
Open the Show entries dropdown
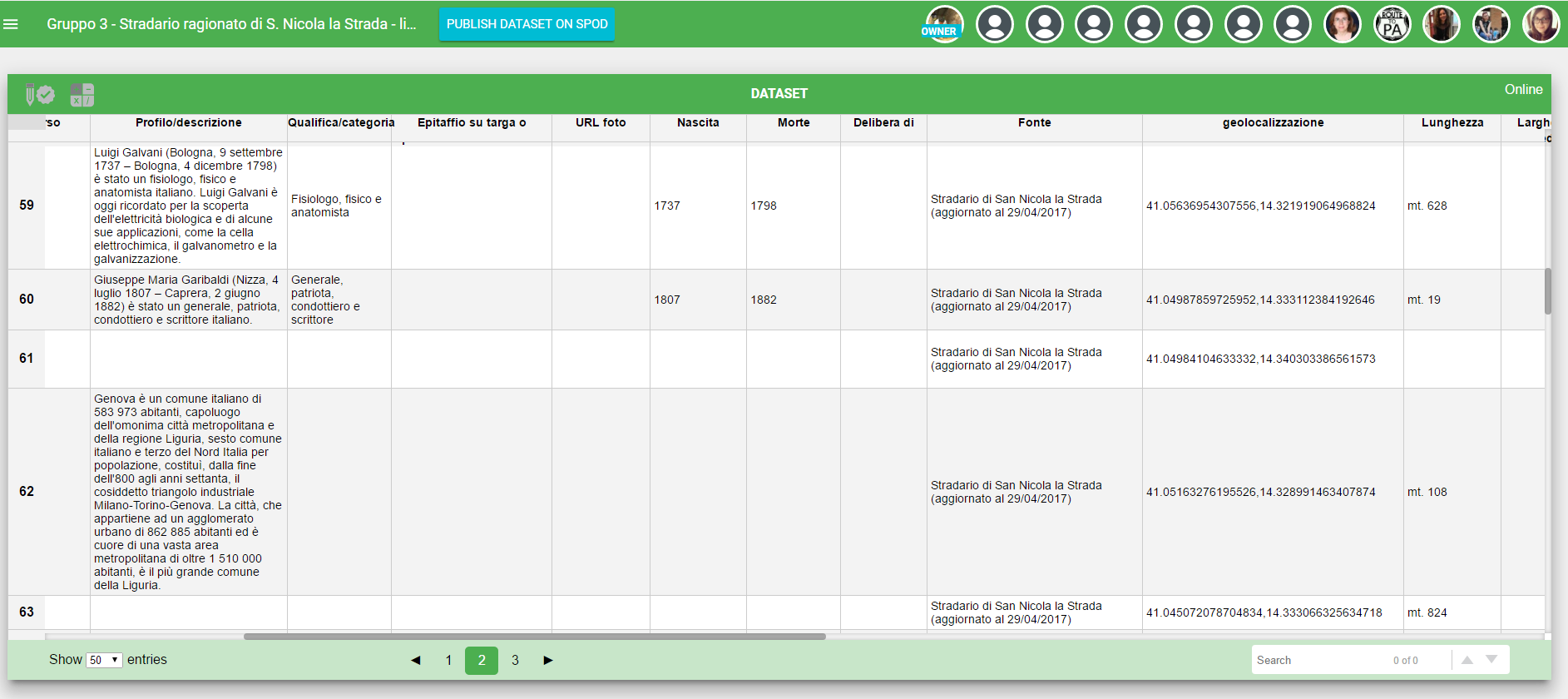104,660
